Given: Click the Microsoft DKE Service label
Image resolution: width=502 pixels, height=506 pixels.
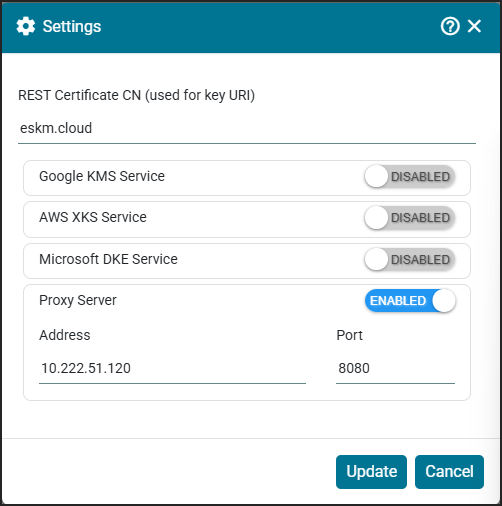Looking at the screenshot, I should tap(108, 259).
